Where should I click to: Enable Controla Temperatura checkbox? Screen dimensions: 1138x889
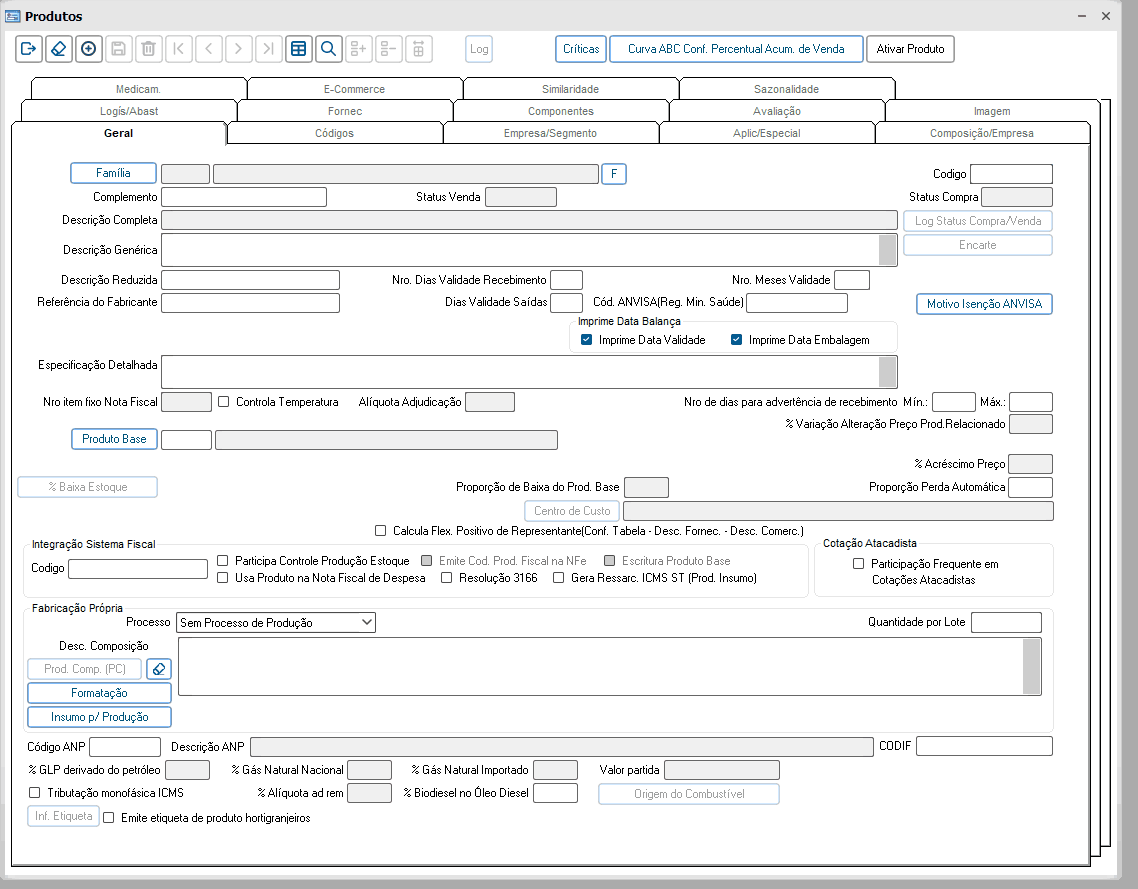224,401
